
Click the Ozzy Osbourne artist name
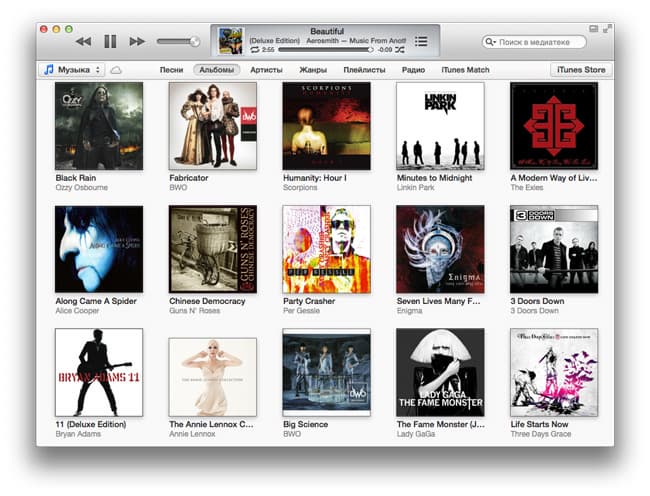pyautogui.click(x=82, y=188)
